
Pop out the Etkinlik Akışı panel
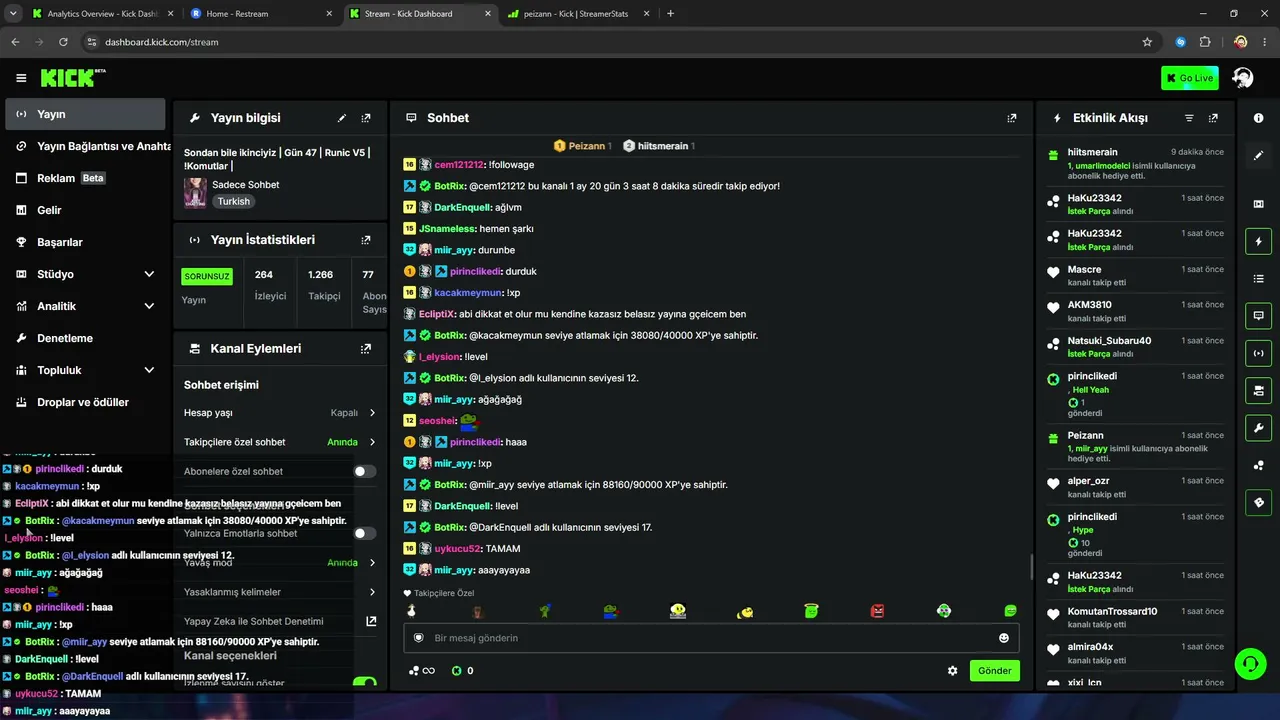coord(1213,118)
